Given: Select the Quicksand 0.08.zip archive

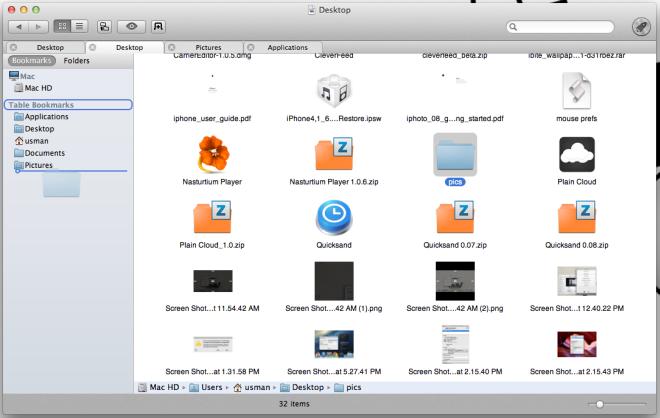Looking at the screenshot, I should pyautogui.click(x=577, y=217).
